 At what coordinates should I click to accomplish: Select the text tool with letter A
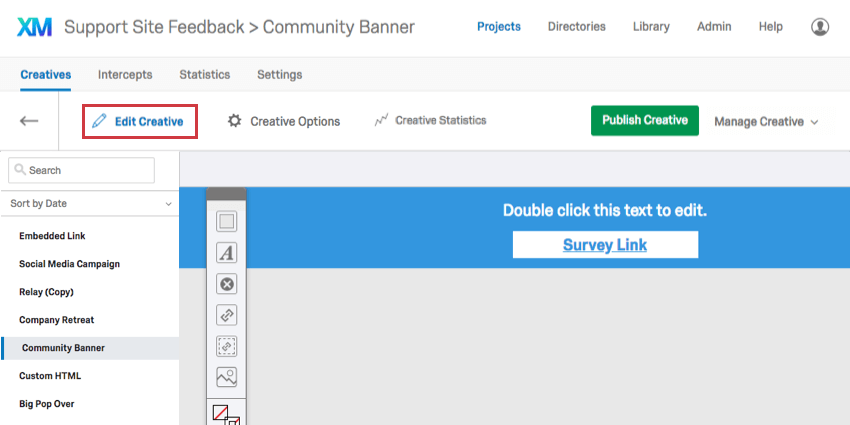(227, 253)
